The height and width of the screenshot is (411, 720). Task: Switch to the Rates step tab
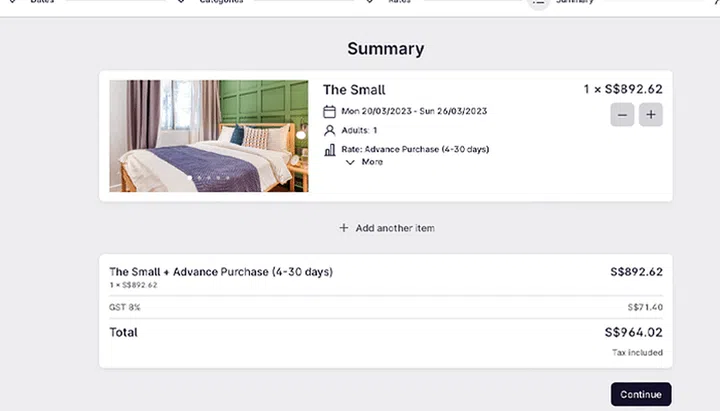click(399, 2)
